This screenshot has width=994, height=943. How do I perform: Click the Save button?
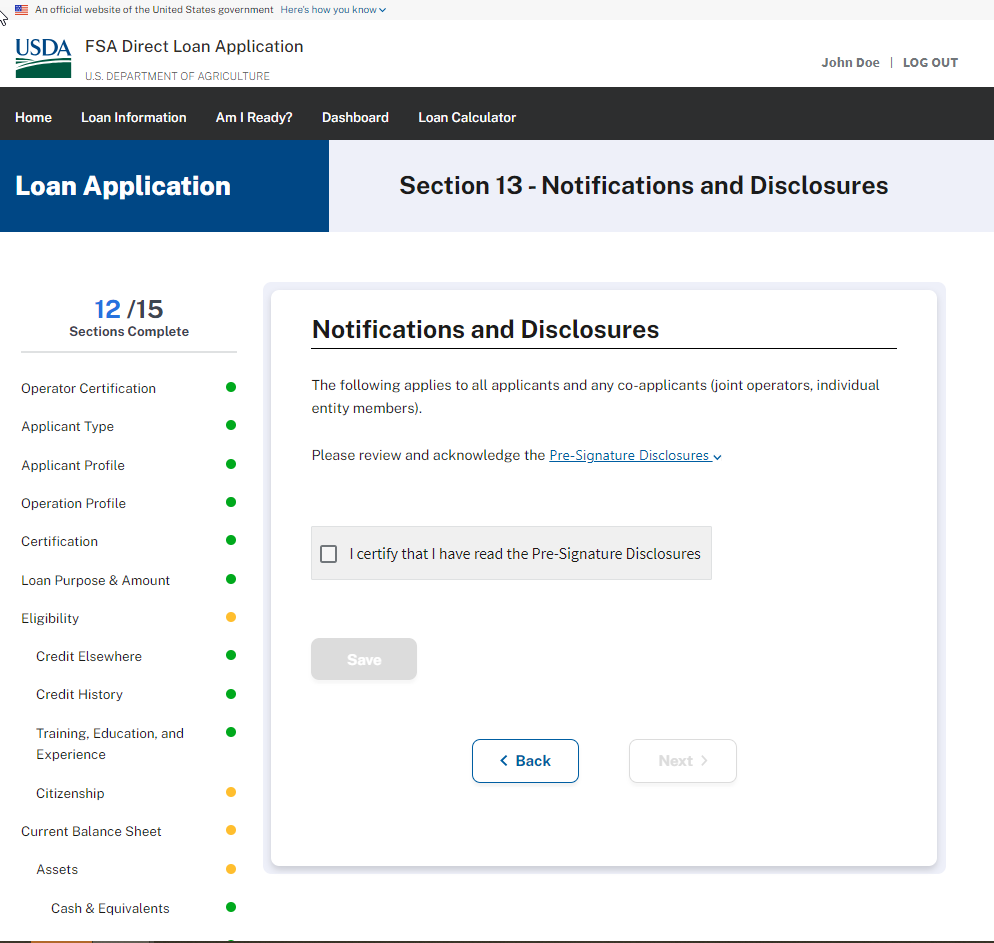[364, 660]
